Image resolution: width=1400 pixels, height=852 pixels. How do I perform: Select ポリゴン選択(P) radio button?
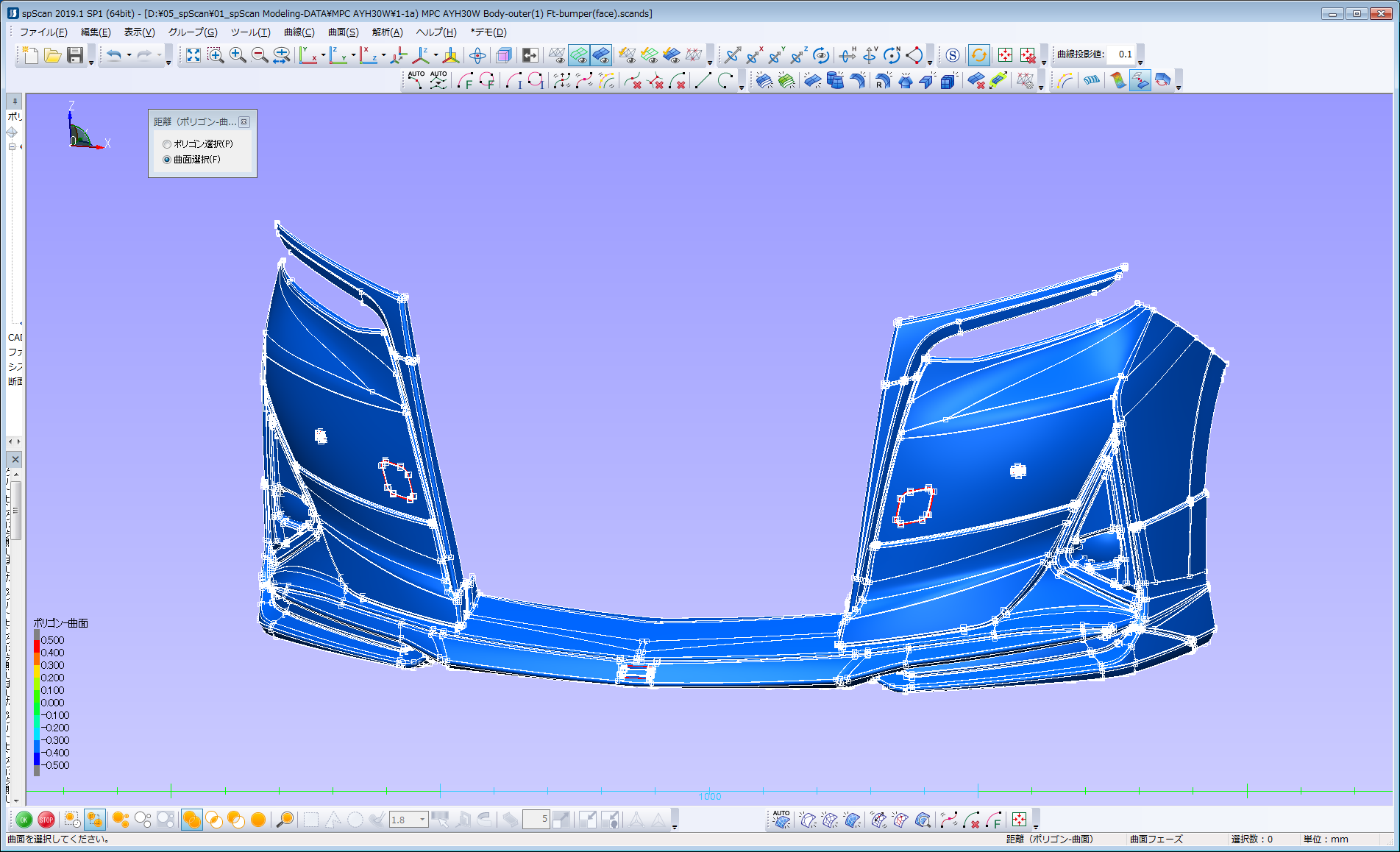pyautogui.click(x=167, y=144)
